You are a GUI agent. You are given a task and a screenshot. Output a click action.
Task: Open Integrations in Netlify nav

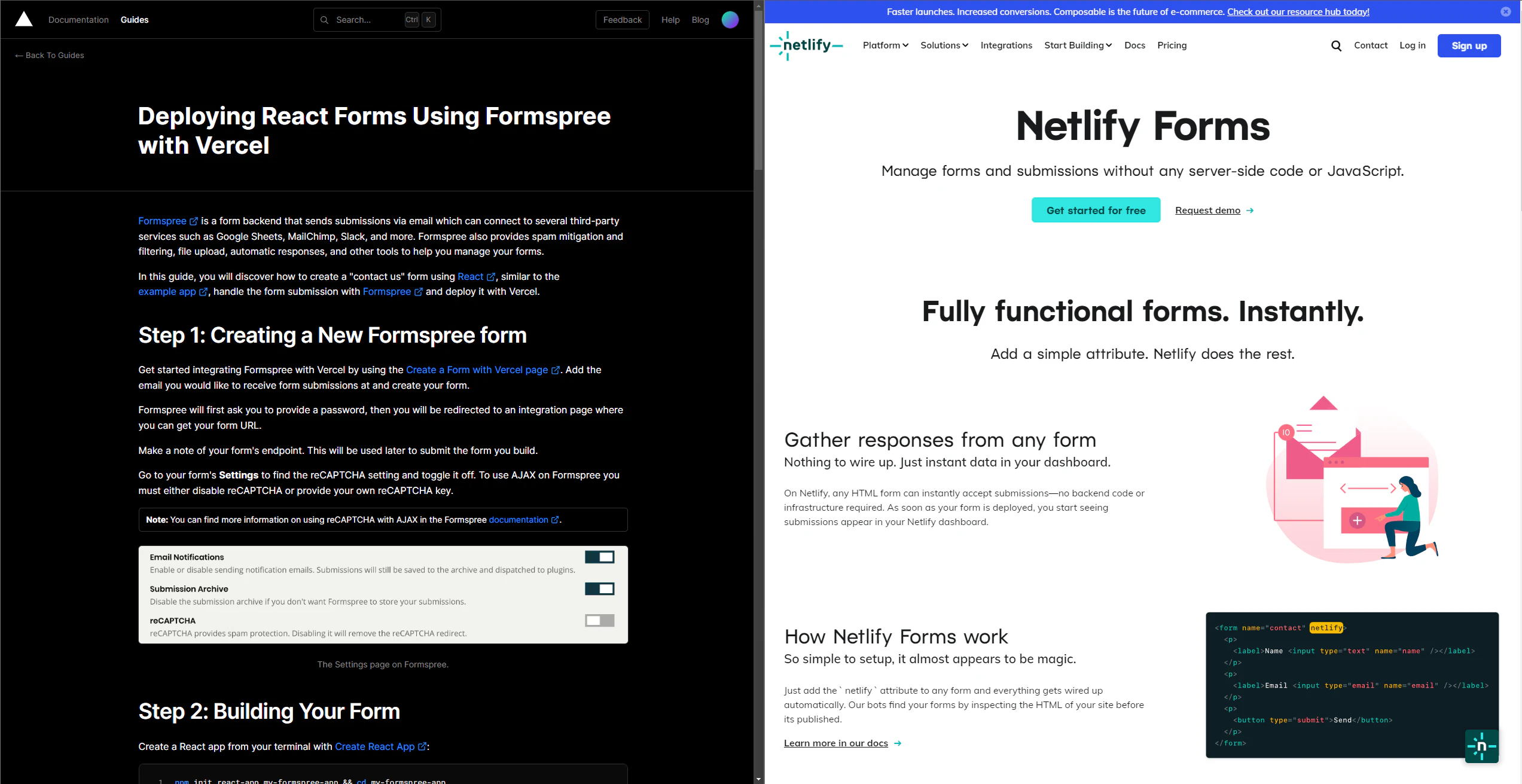coord(1006,45)
